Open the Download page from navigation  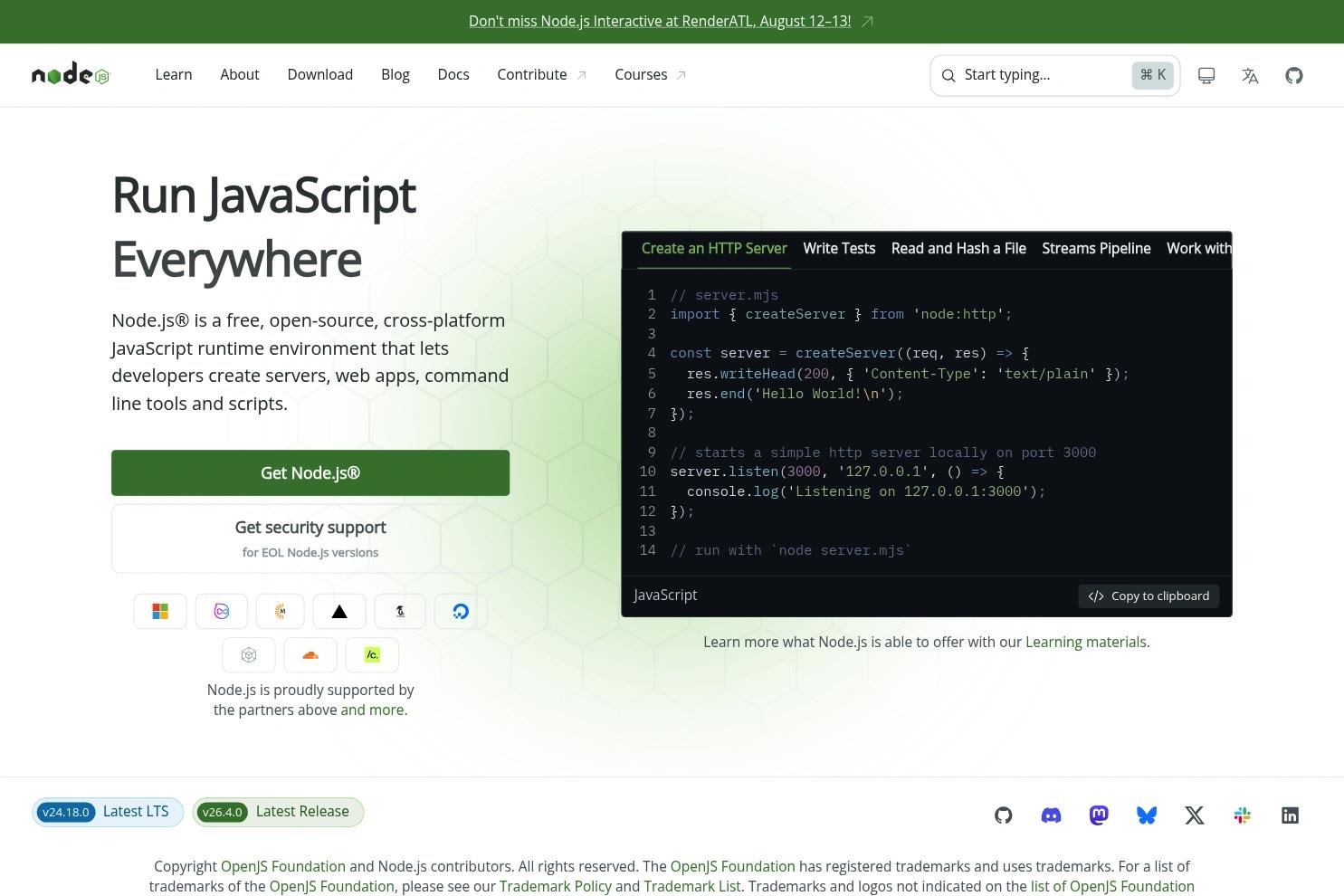pyautogui.click(x=320, y=75)
